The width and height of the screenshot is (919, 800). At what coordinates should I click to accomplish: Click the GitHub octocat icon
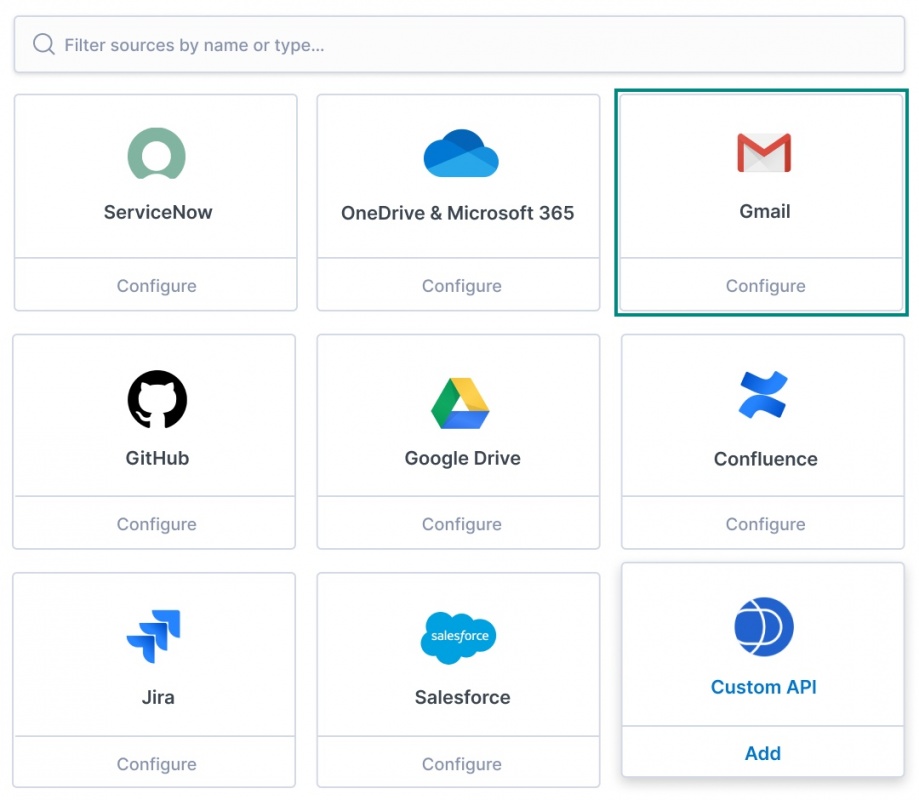157,399
